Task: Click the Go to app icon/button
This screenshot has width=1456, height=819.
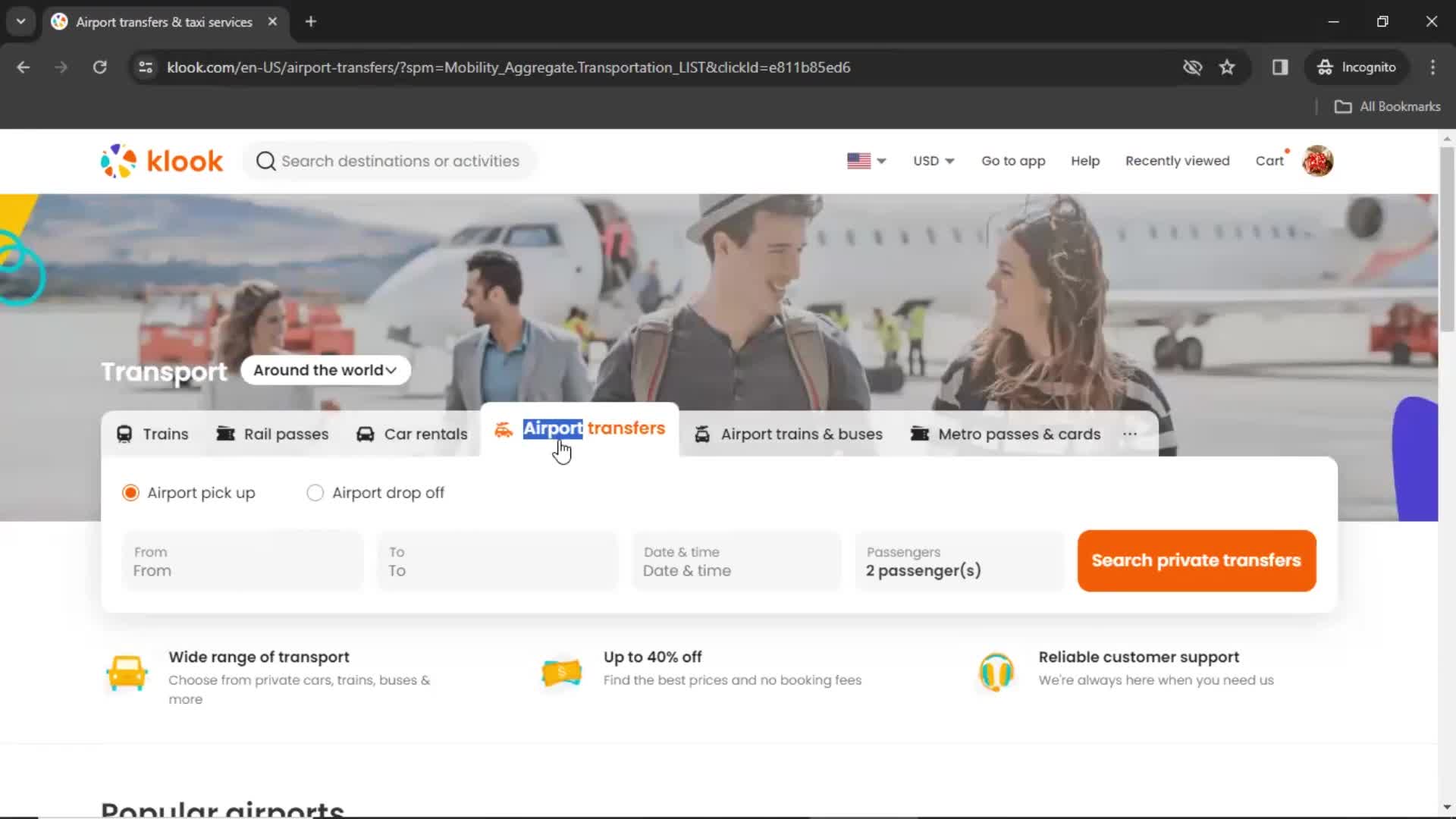Action: pos(1013,160)
